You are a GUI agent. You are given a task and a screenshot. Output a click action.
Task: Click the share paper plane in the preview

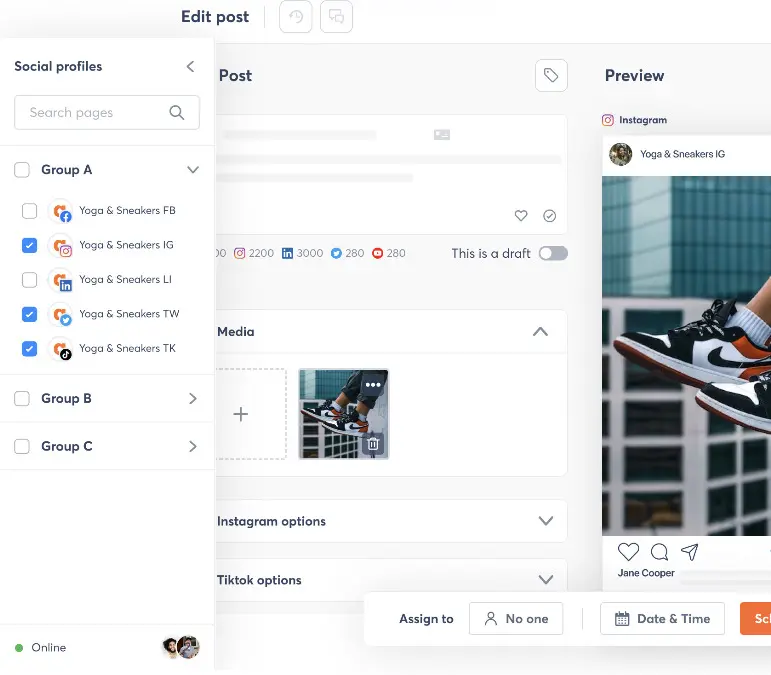pos(689,552)
